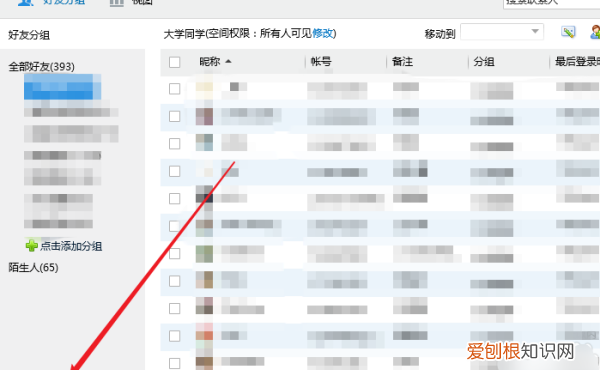This screenshot has width=600, height=370.
Task: Click the 备注 column header
Action: point(403,62)
